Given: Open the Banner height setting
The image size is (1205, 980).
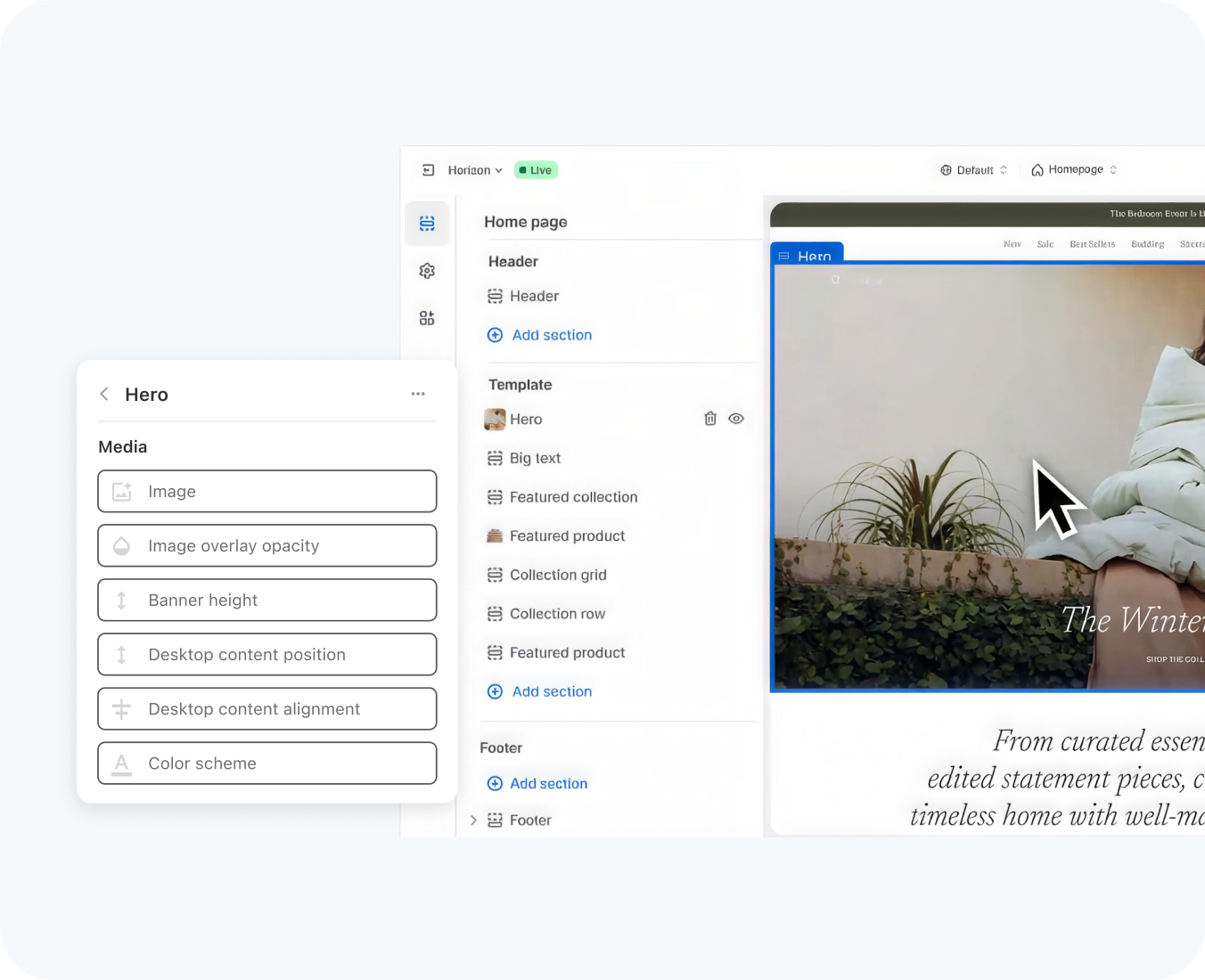Looking at the screenshot, I should click(267, 600).
